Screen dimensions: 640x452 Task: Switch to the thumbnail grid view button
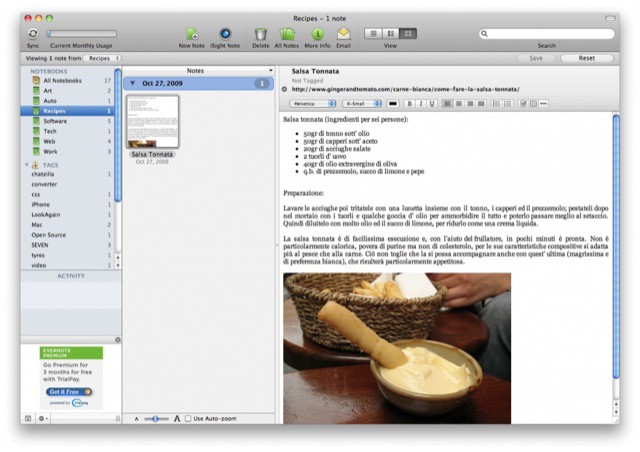[408, 34]
